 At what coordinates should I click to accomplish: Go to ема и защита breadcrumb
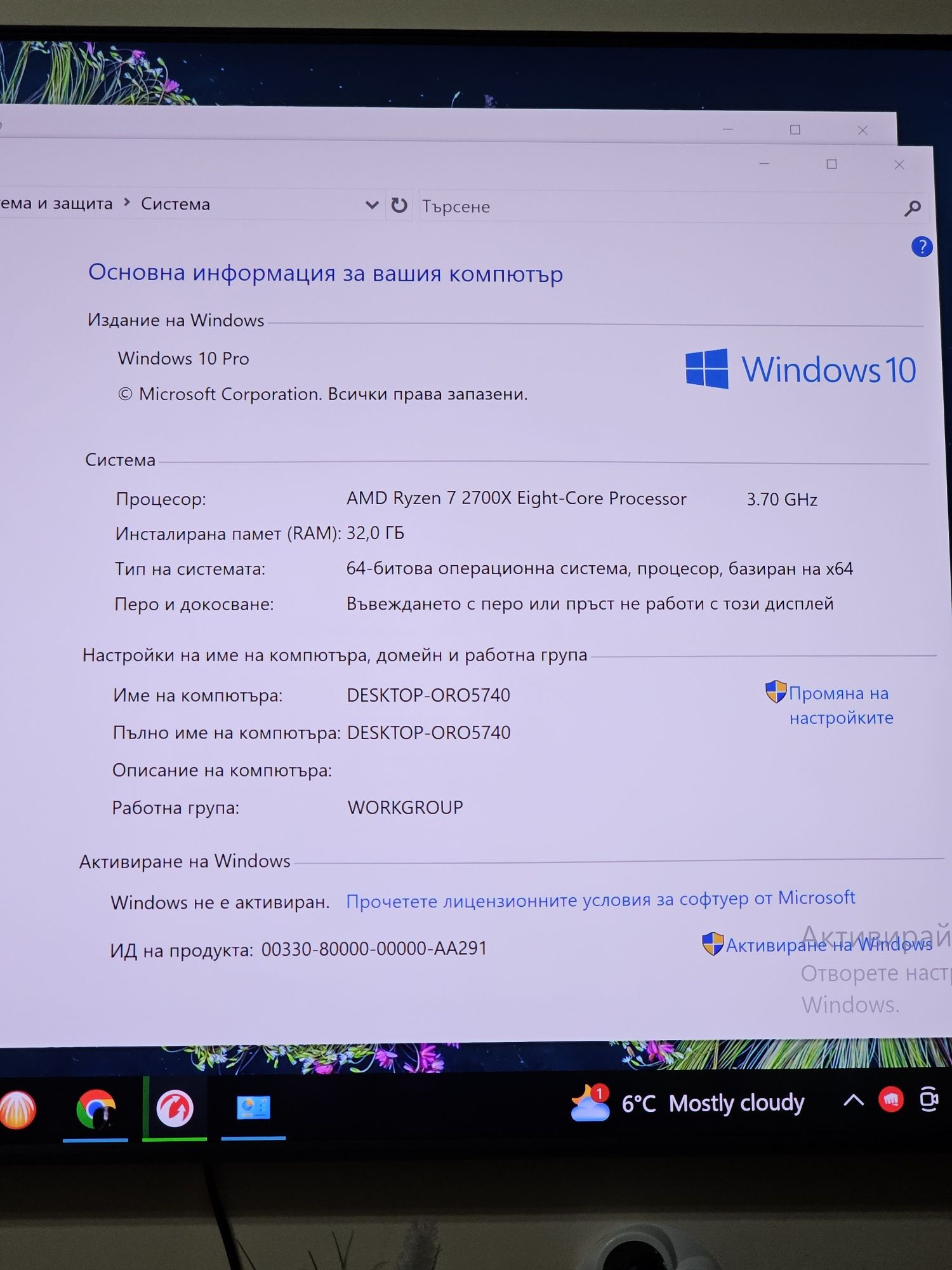56,203
